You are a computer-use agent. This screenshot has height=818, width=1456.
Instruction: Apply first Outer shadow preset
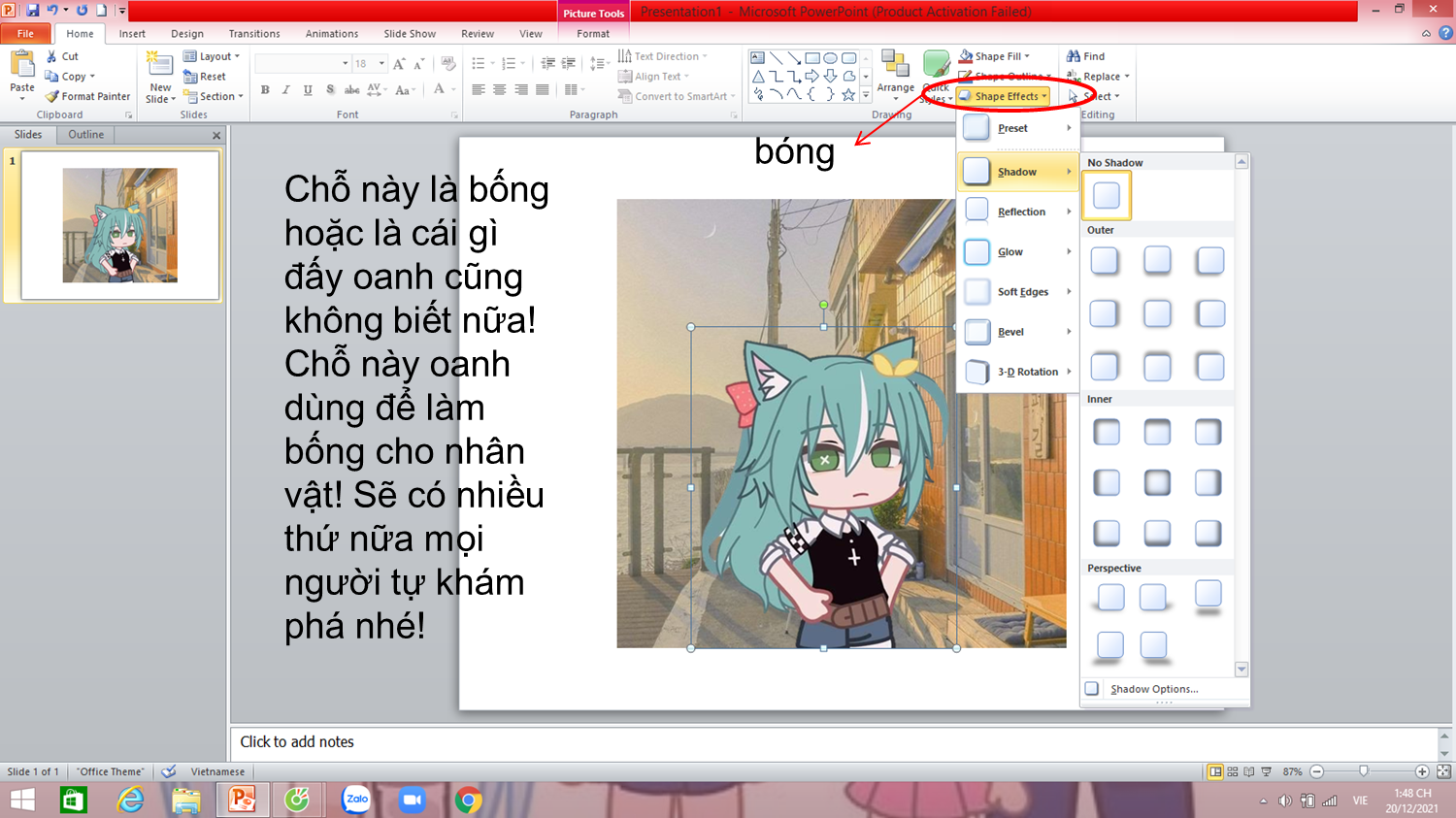click(1105, 260)
